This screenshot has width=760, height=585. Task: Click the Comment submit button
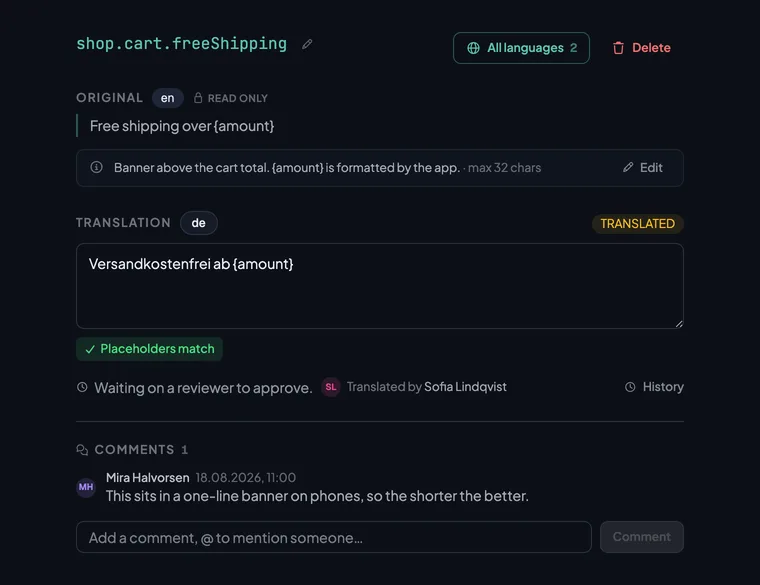click(641, 537)
